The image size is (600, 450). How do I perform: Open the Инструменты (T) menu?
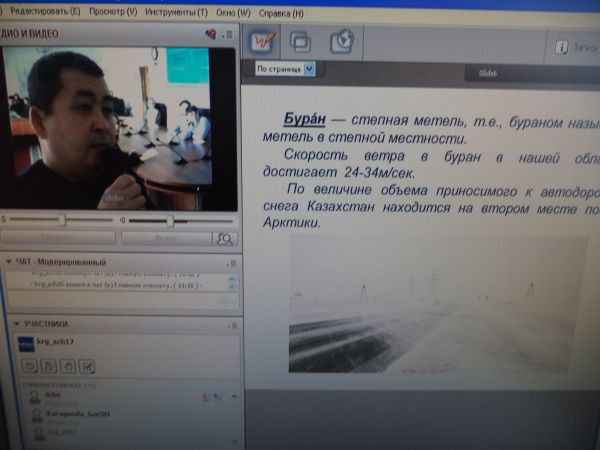(x=178, y=11)
